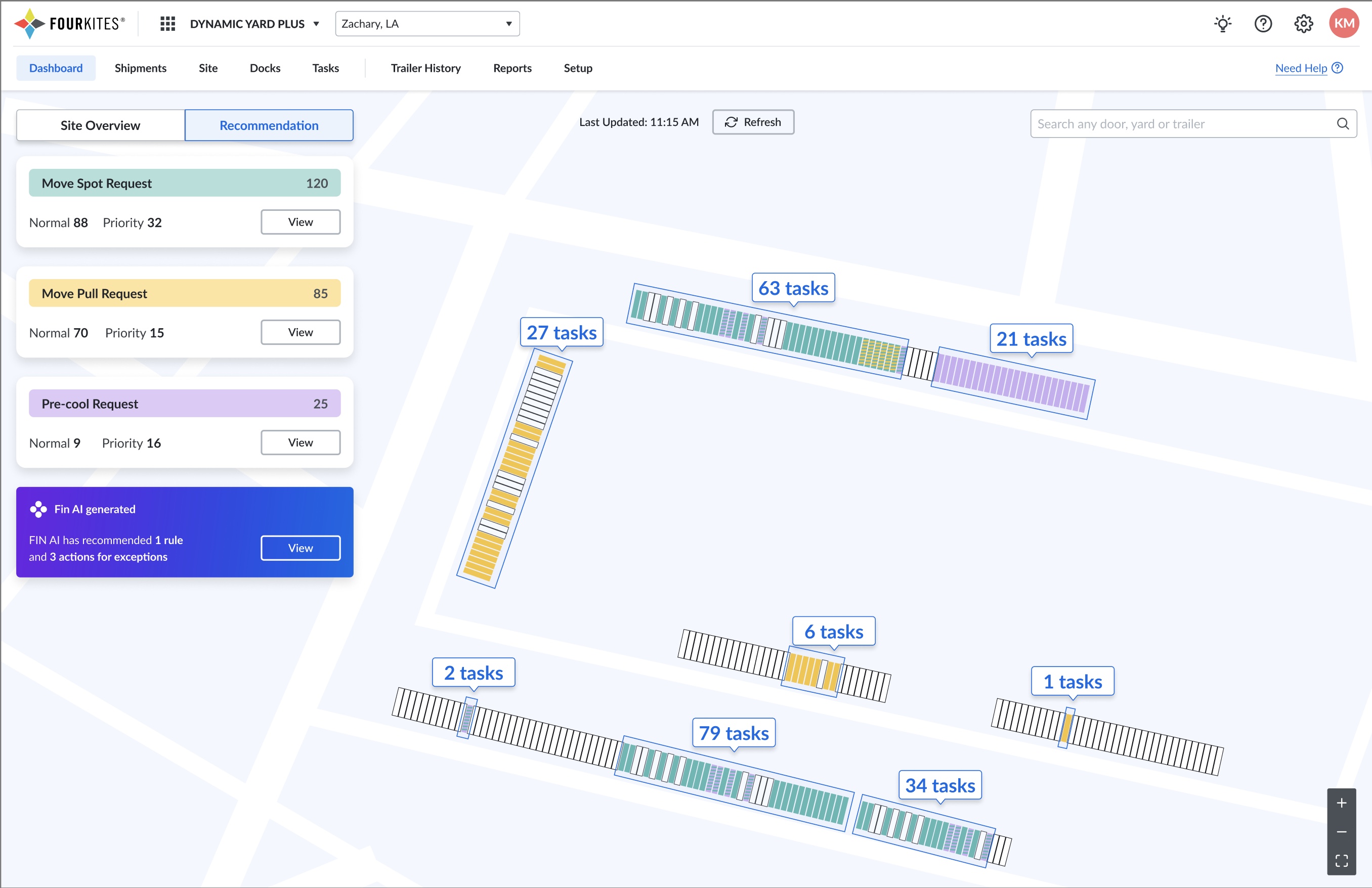Viewport: 1372px width, 888px height.
Task: Click the Normal 70 count
Action: tap(58, 333)
